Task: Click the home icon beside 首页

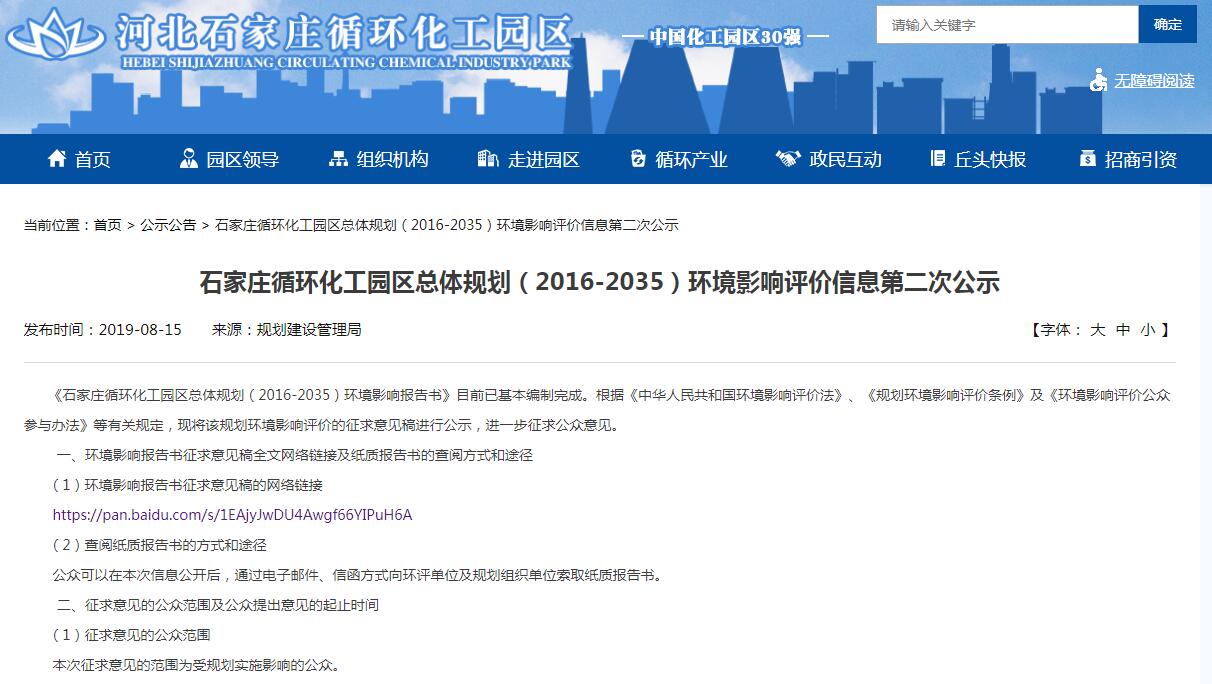Action: point(57,158)
